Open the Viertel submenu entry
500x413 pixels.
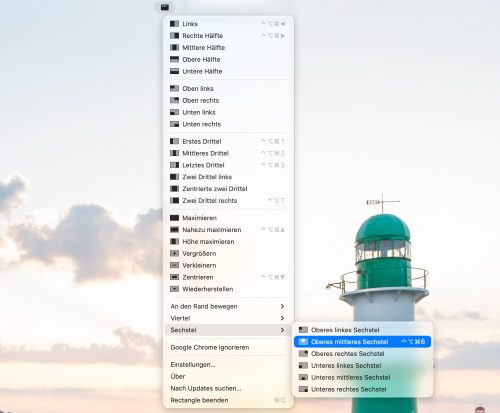(228, 318)
